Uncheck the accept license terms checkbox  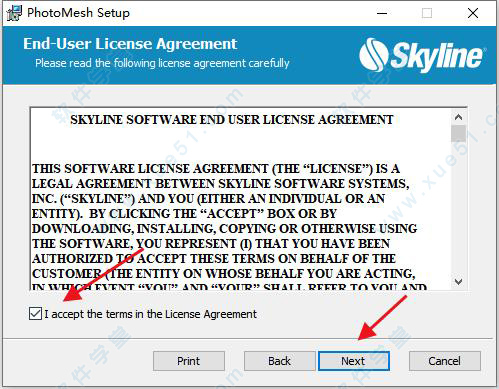click(x=35, y=314)
